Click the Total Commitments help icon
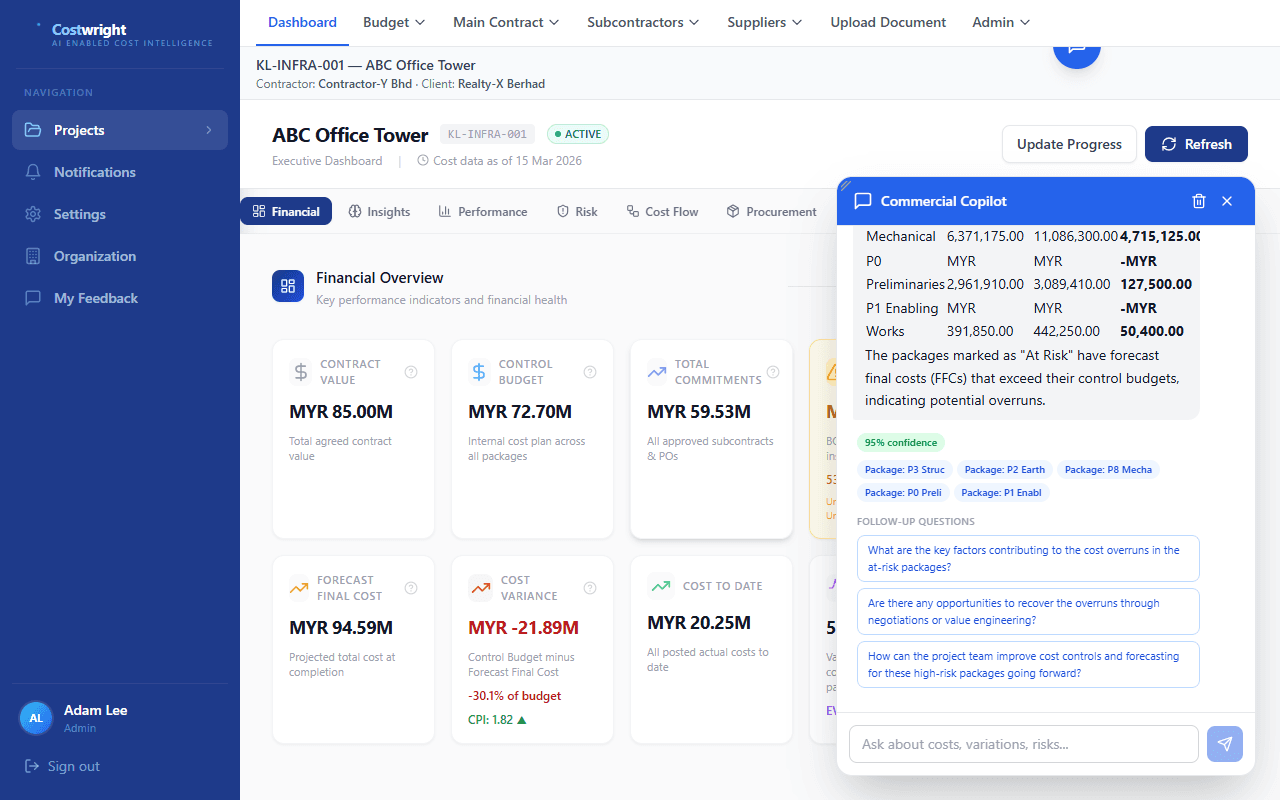This screenshot has height=800, width=1280. tap(772, 372)
